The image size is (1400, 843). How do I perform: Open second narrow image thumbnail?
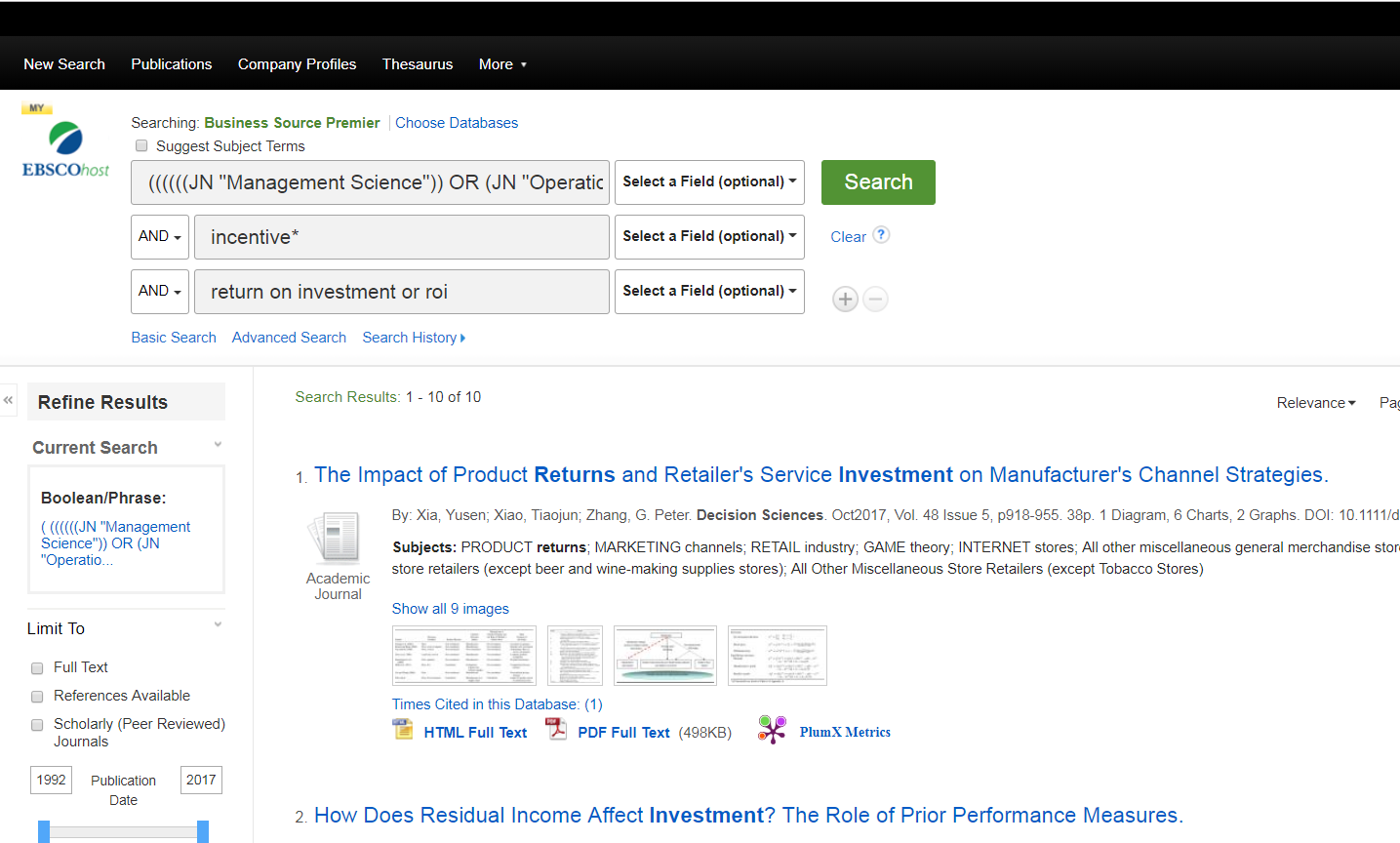click(x=575, y=656)
